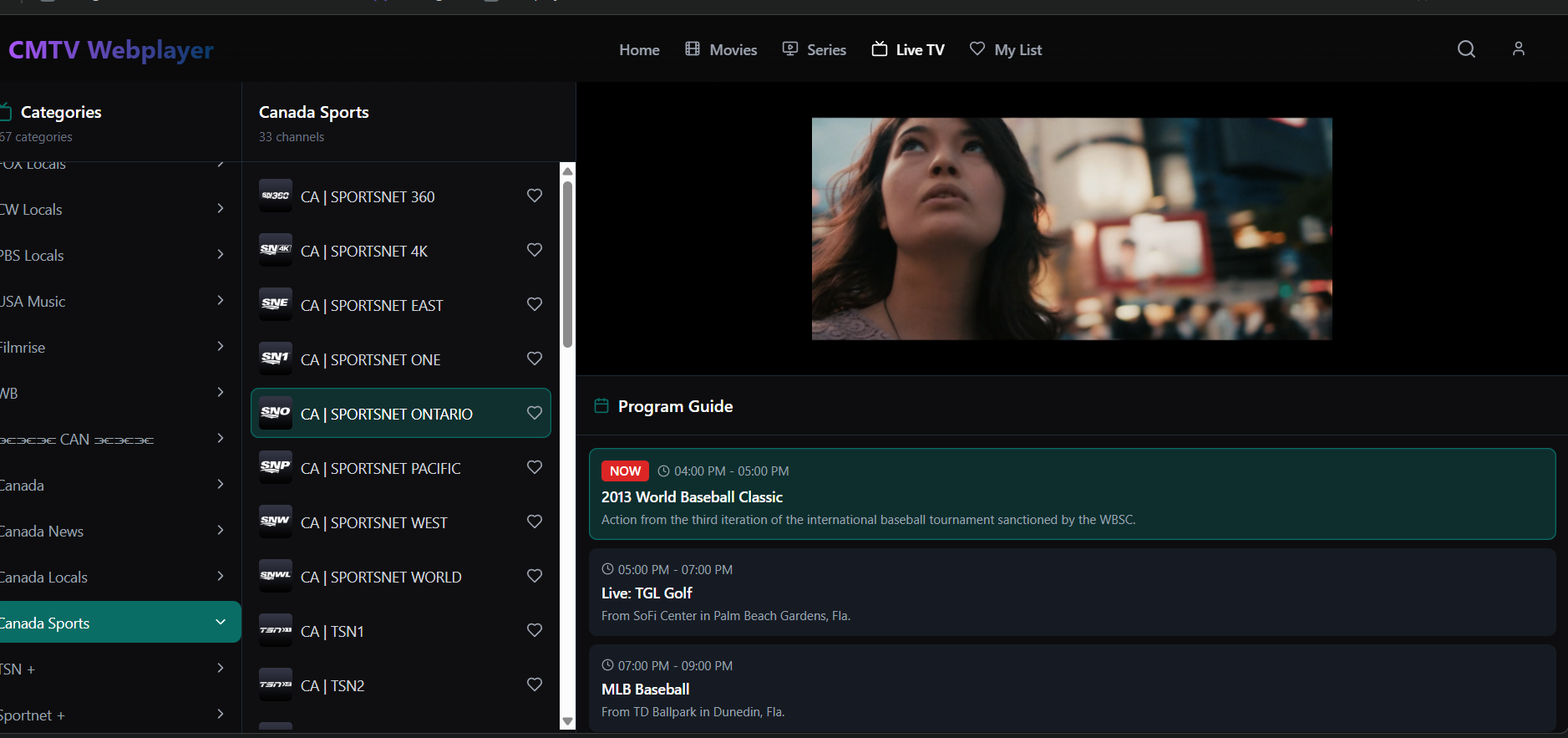Click the Canada Sports panel heading
The height and width of the screenshot is (738, 1568).
click(314, 112)
